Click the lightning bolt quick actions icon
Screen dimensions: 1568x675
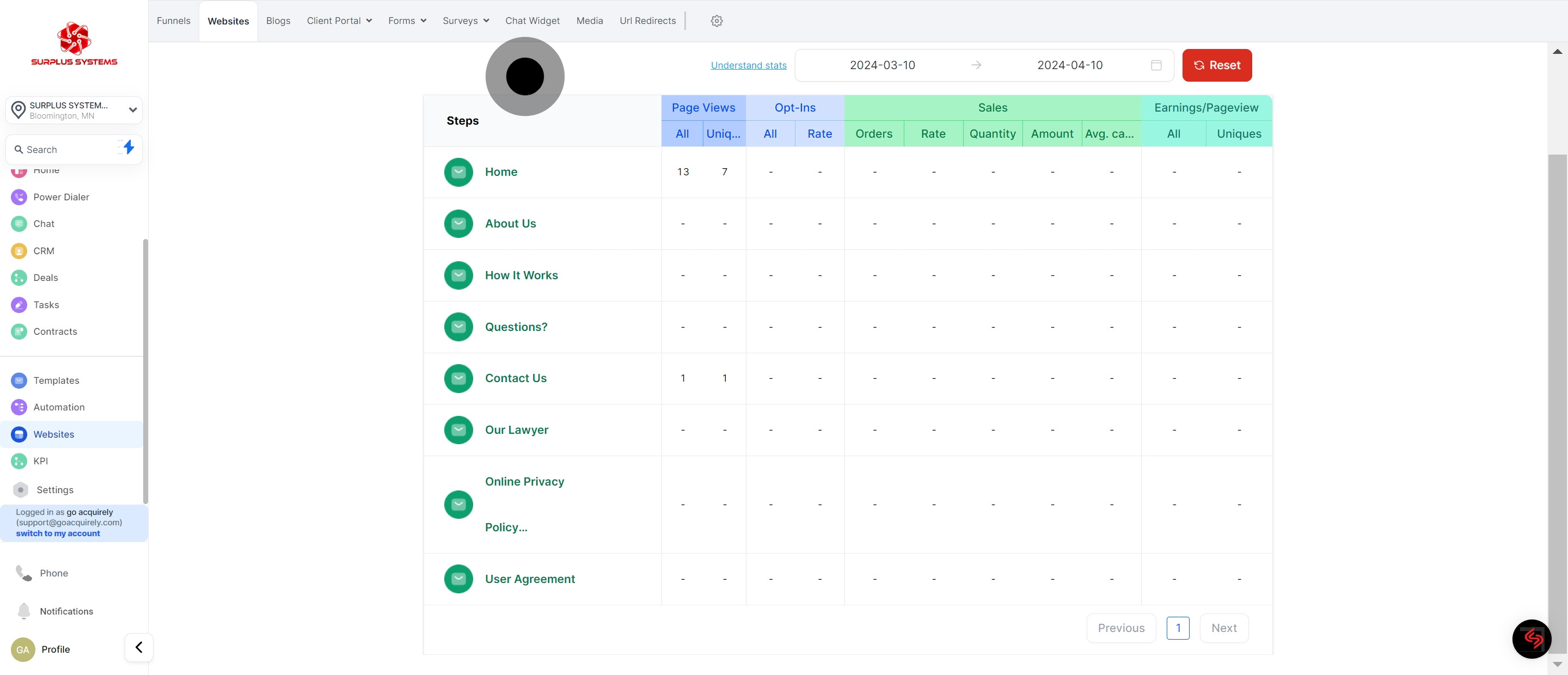128,148
